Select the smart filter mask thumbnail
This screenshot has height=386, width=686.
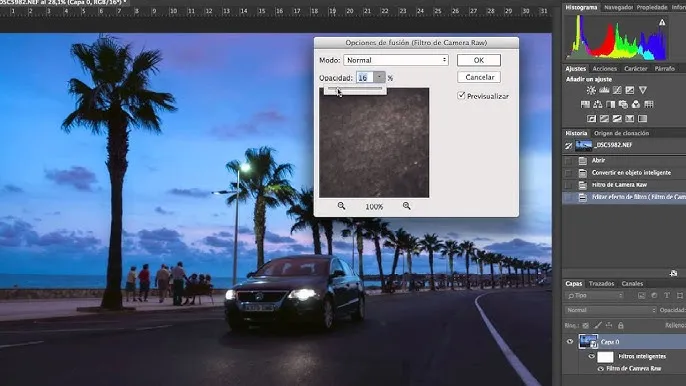pos(606,357)
